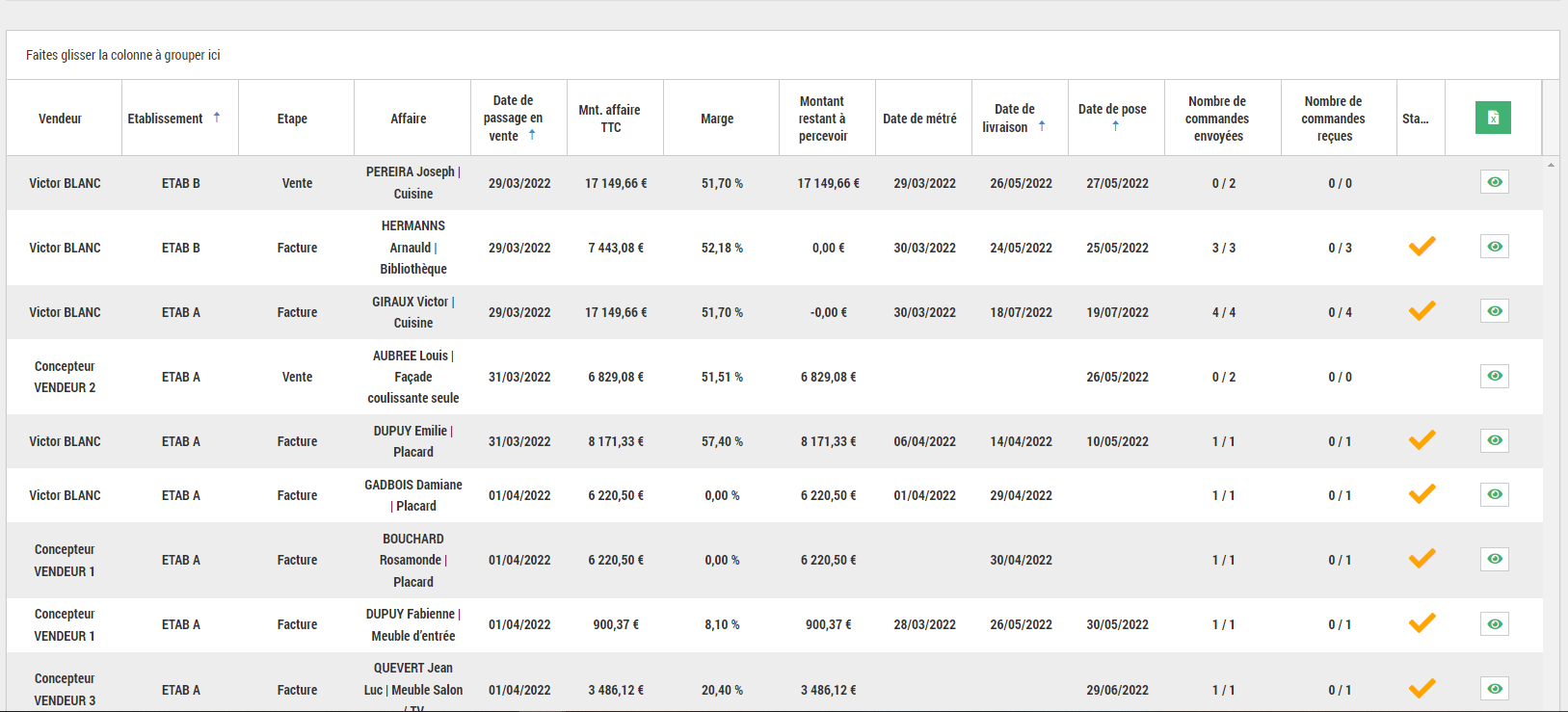The height and width of the screenshot is (712, 1568).
Task: Open eye icon for DUPUY Fabienne row
Action: [1494, 623]
